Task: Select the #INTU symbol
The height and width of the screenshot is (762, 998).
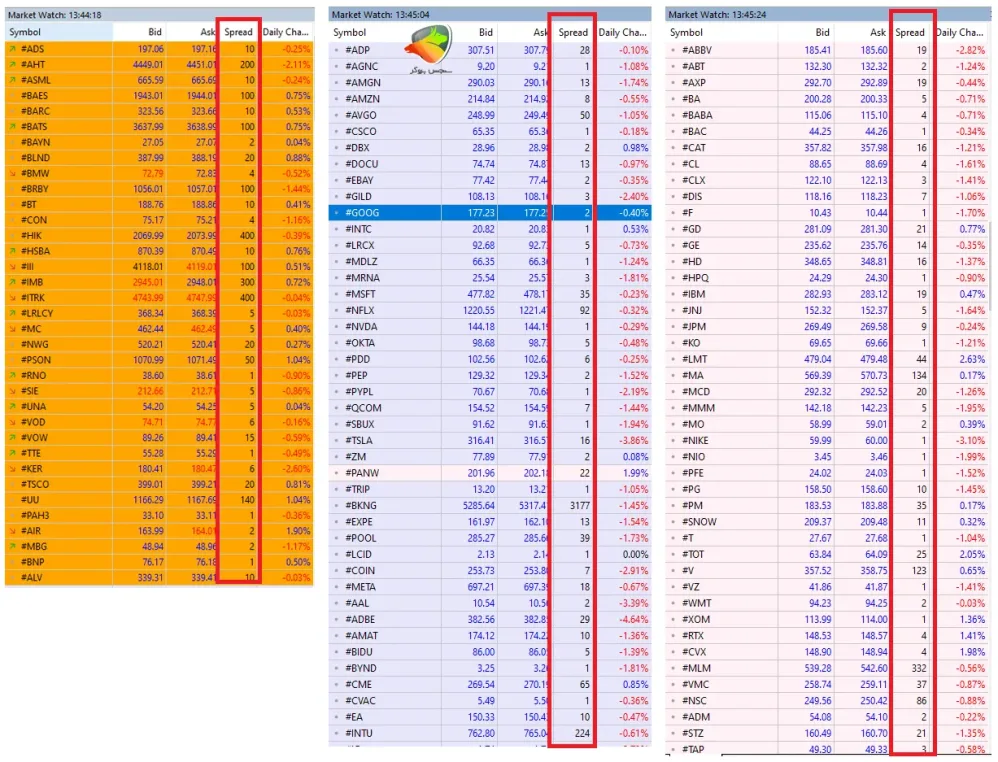Action: (360, 733)
